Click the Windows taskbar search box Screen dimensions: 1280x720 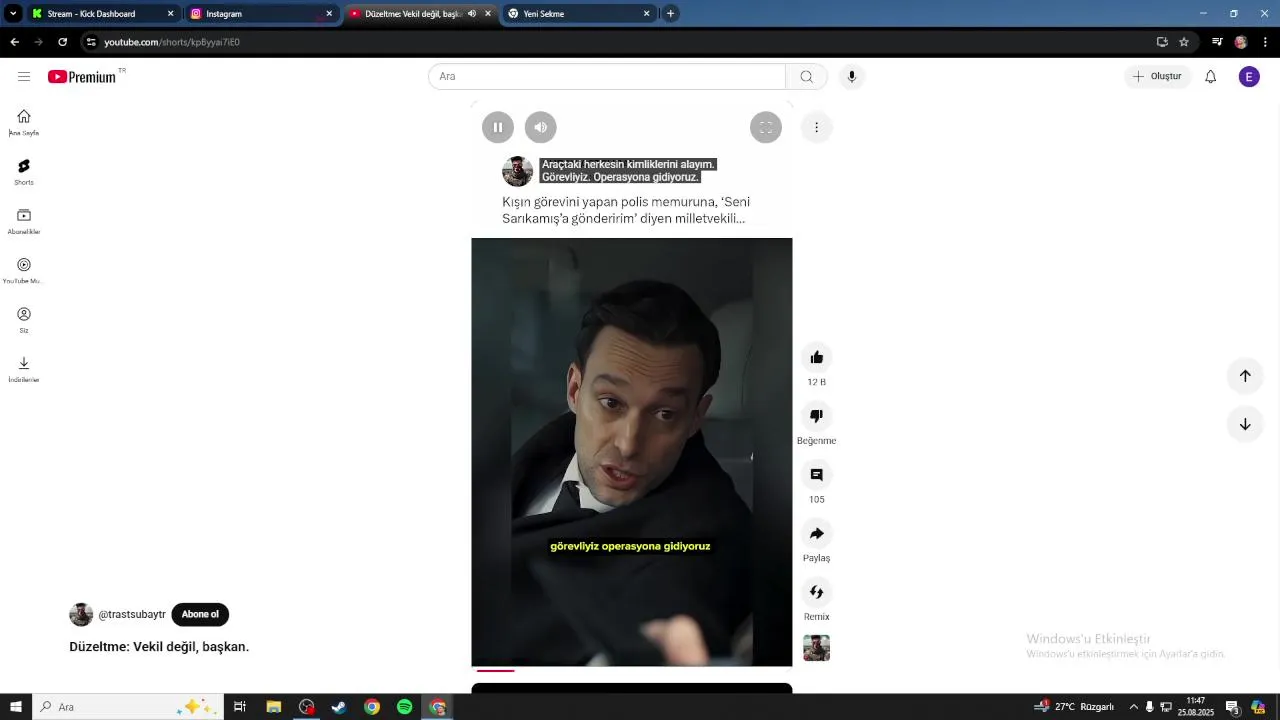coord(128,707)
